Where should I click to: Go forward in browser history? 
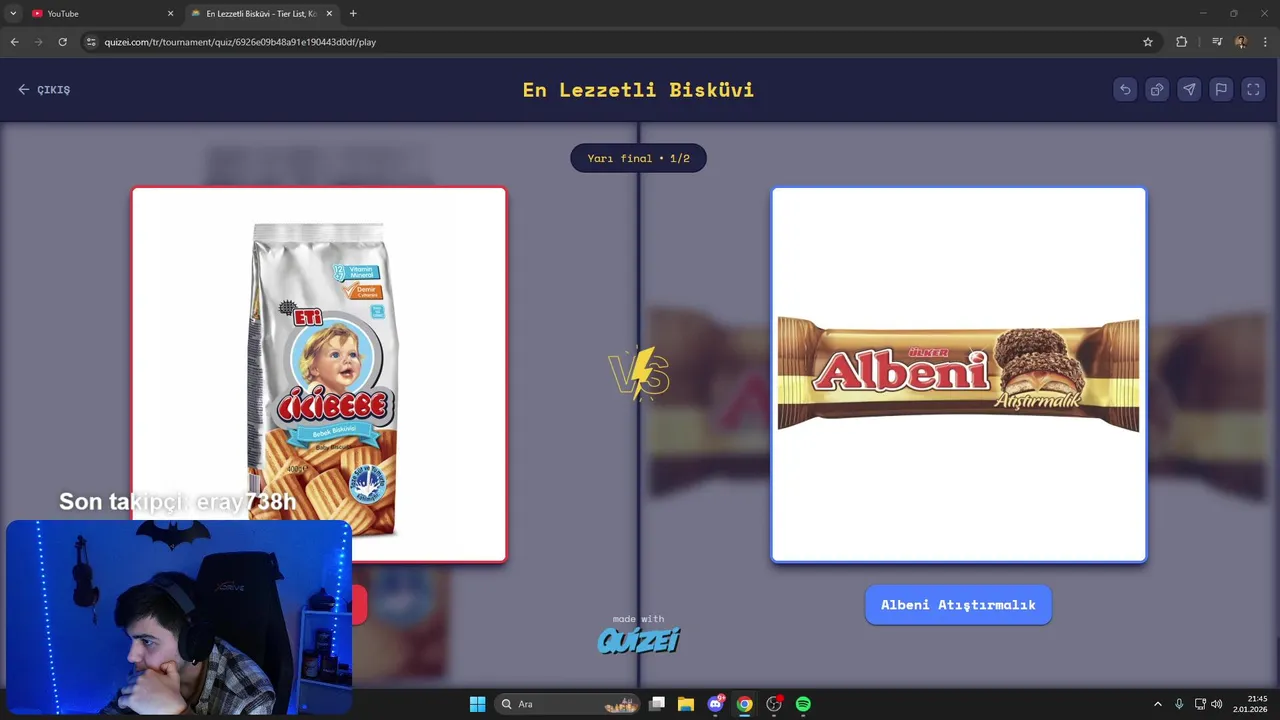38,42
